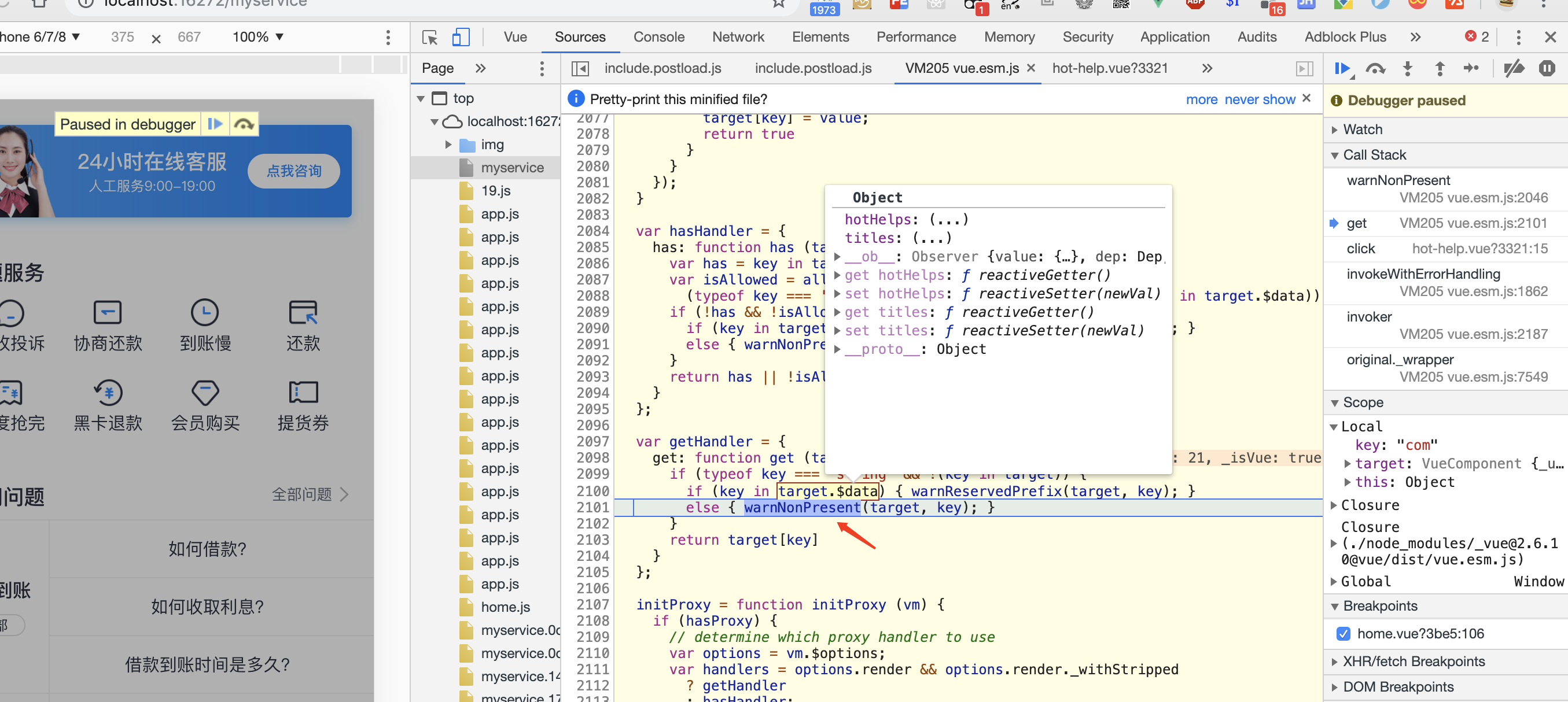Screen dimensions: 1568x702
Task: Open the zoom 100% dropdown
Action: click(258, 37)
